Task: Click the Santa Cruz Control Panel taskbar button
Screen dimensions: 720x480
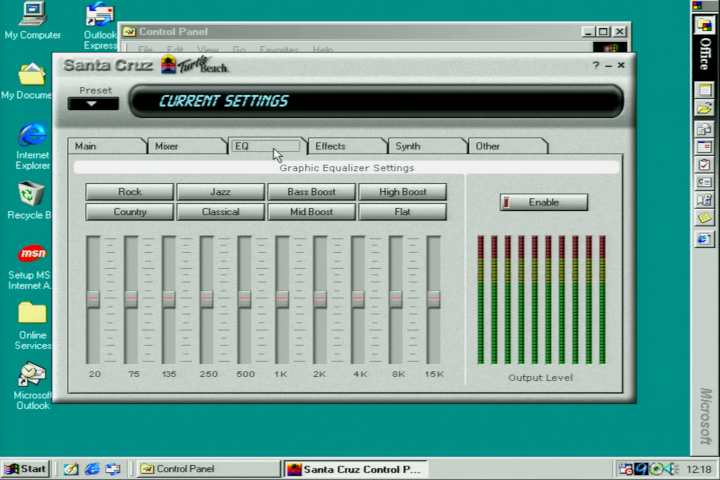Action: click(355, 469)
